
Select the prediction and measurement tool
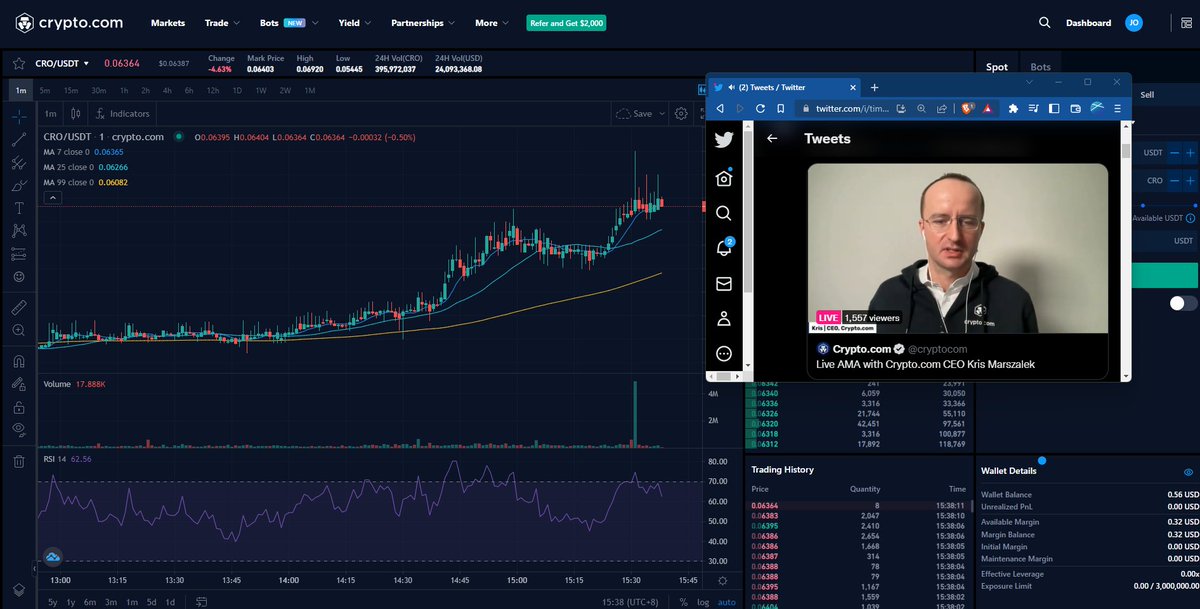(18, 254)
